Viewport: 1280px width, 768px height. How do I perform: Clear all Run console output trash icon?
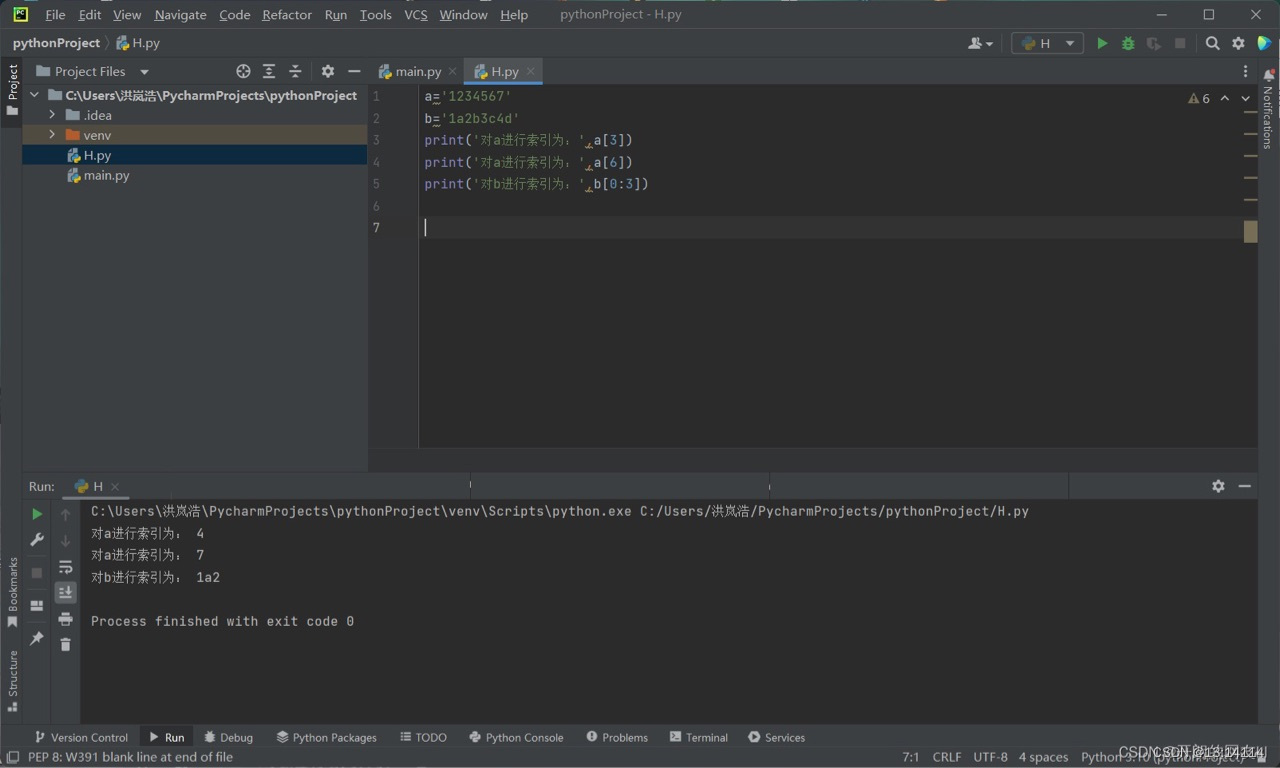coord(65,644)
